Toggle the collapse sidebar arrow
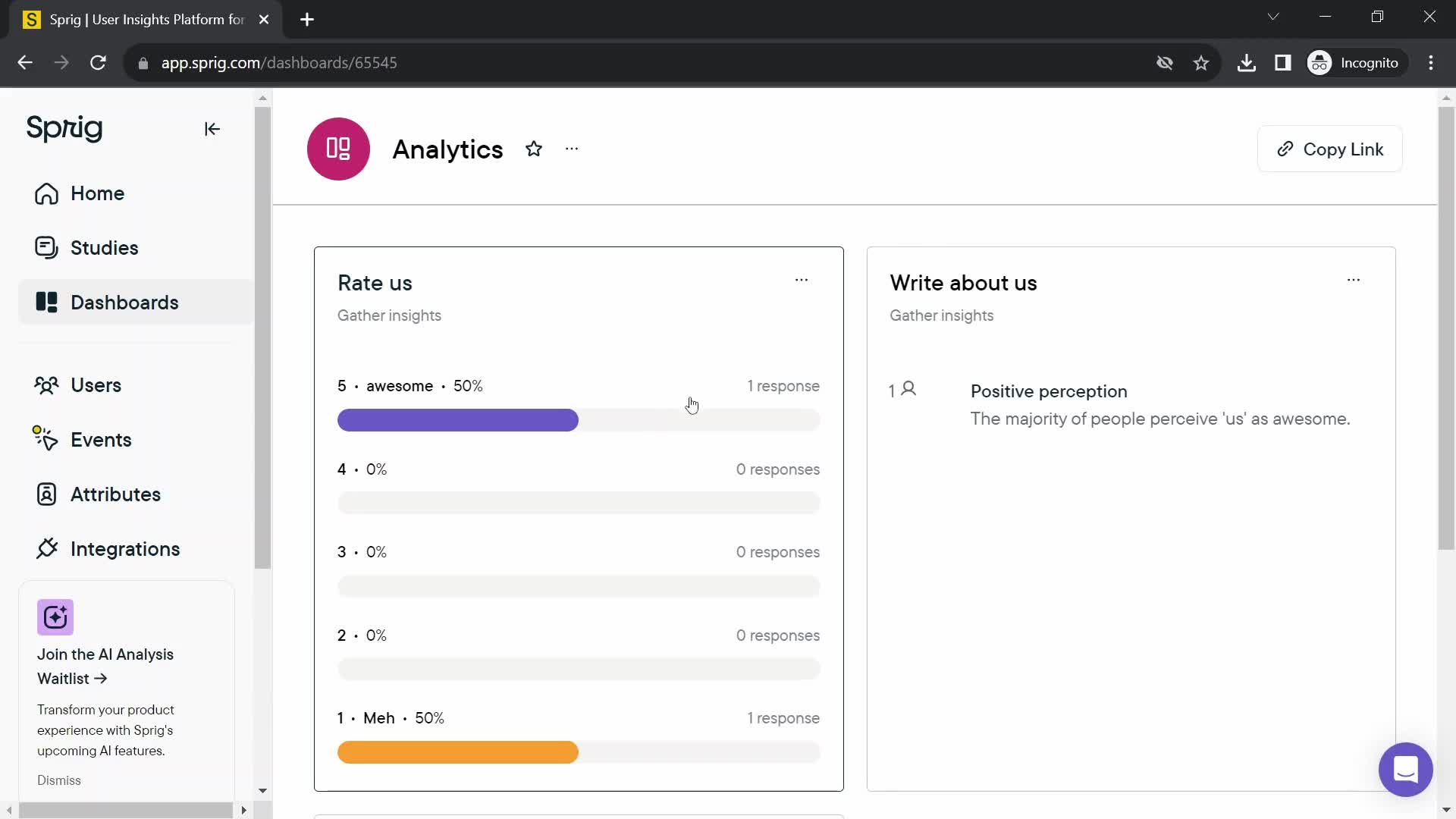1456x819 pixels. pos(213,129)
